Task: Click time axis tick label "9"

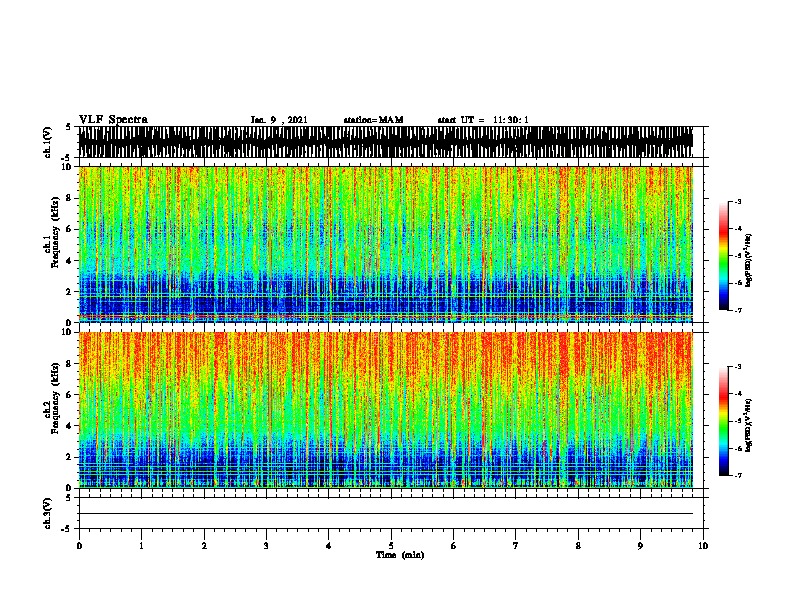Action: click(x=640, y=546)
